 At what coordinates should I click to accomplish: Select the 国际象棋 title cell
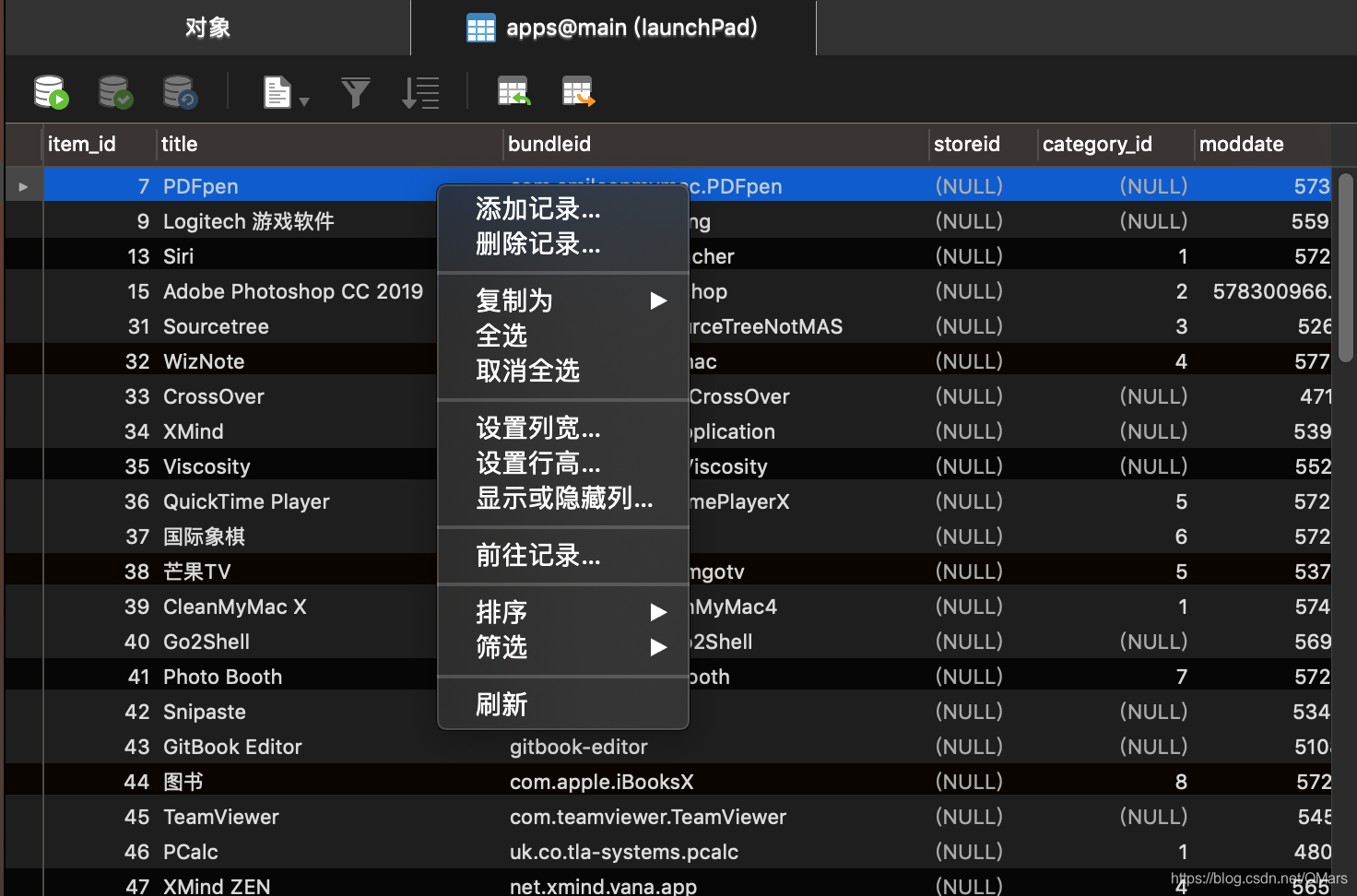click(x=204, y=536)
